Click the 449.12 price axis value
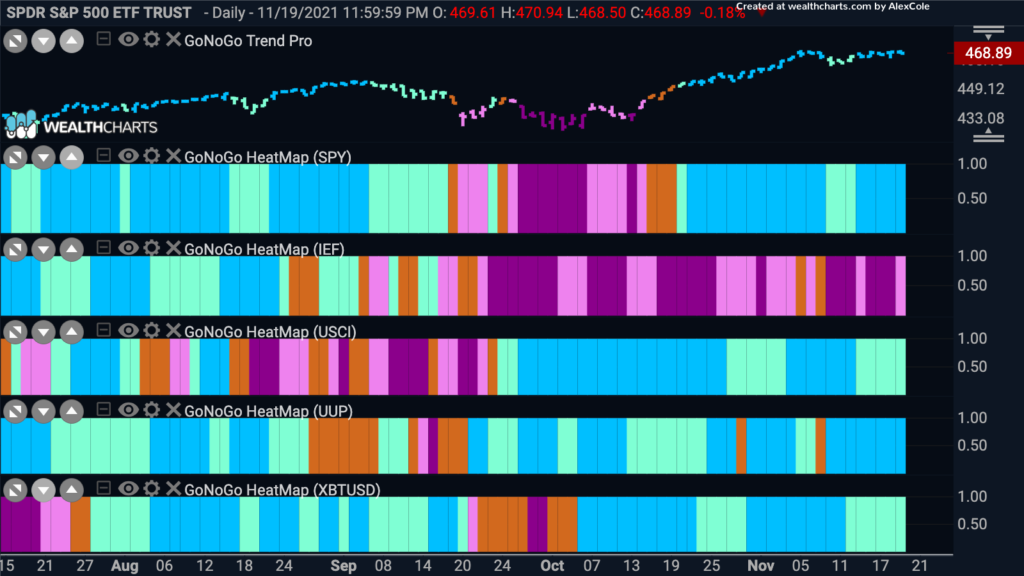This screenshot has height=576, width=1024. [x=980, y=89]
